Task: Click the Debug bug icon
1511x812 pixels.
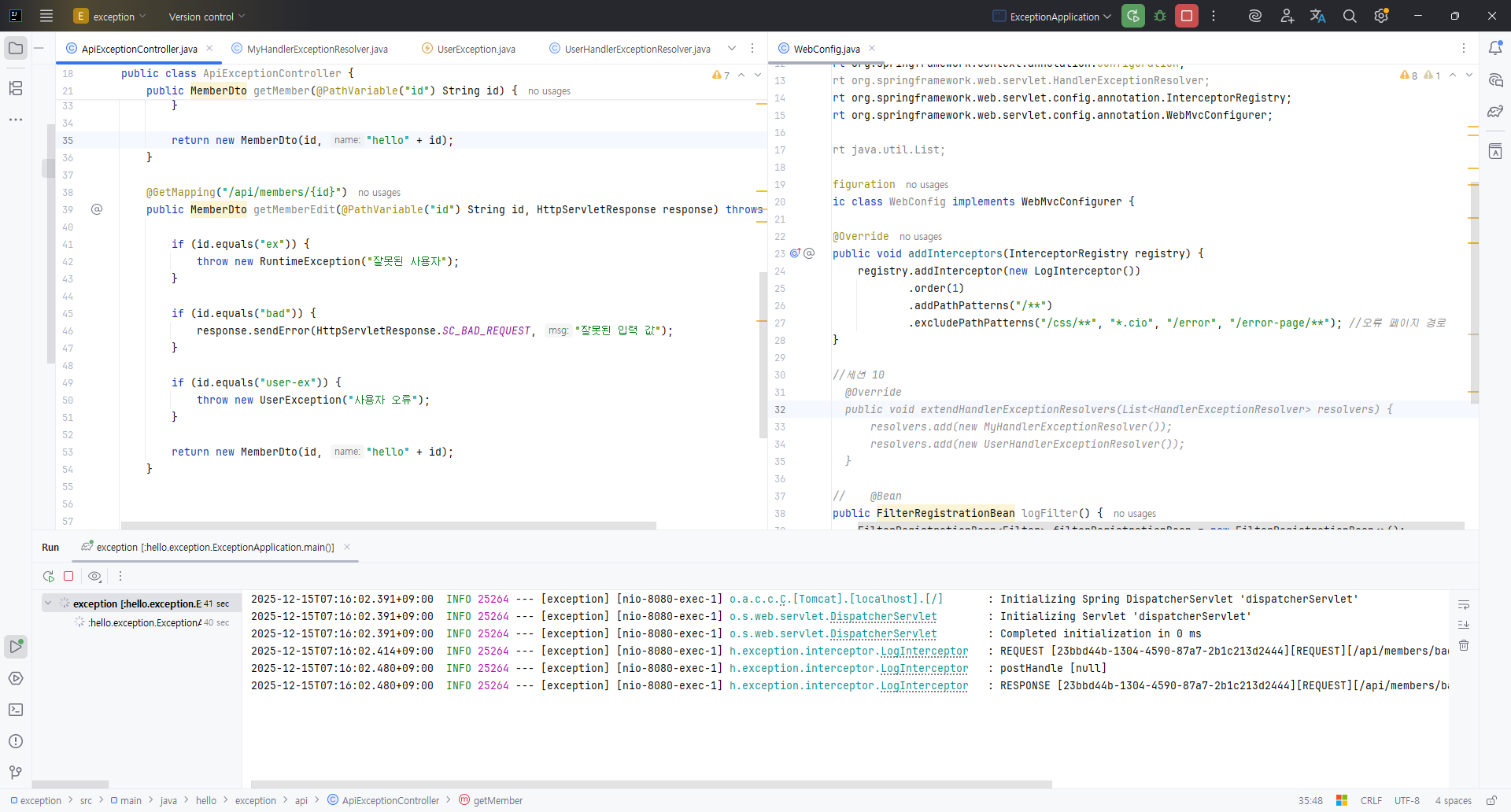Action: tap(1160, 16)
